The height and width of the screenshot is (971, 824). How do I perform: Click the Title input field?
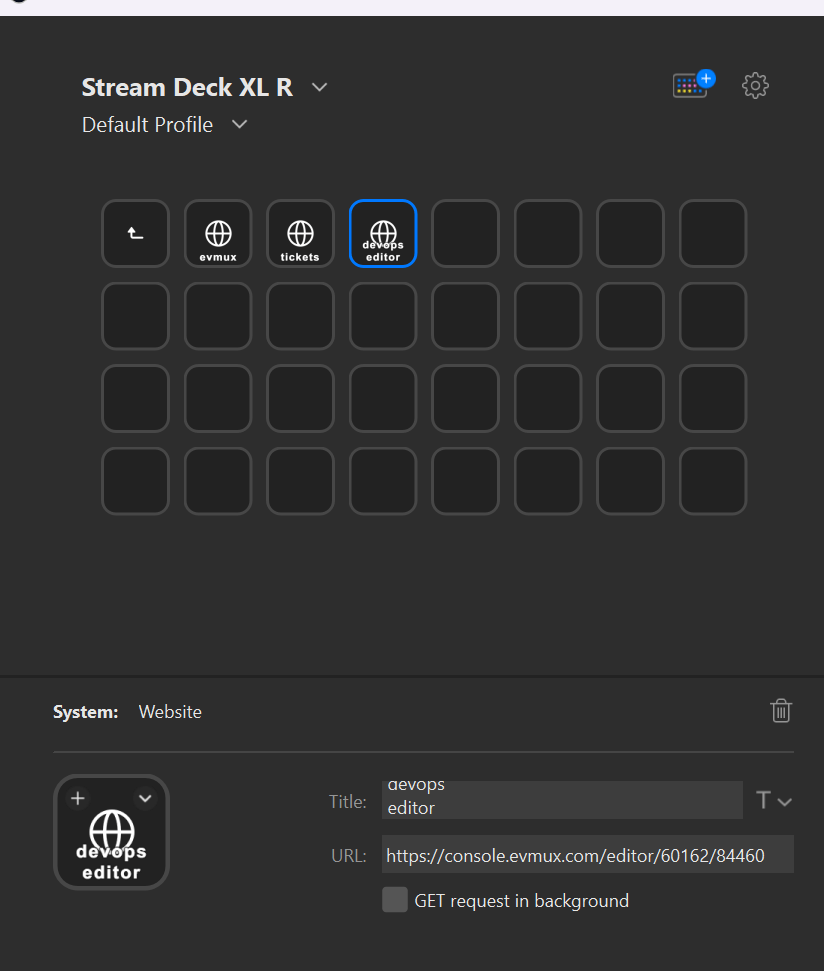point(562,800)
